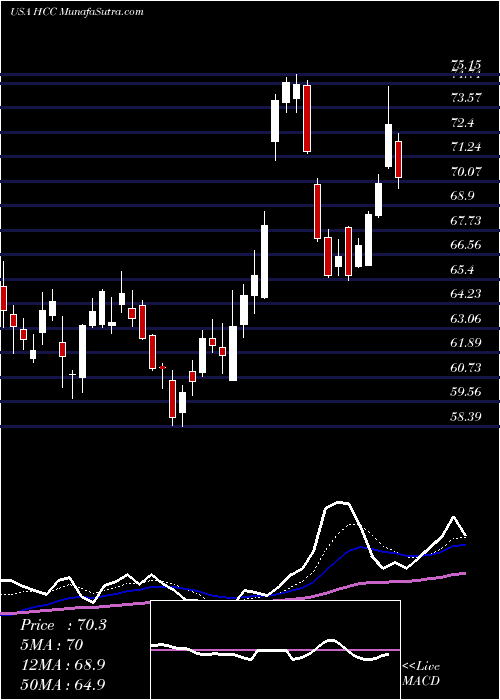Click the 70.07 price axis label
The width and height of the screenshot is (500, 700).
pyautogui.click(x=467, y=171)
